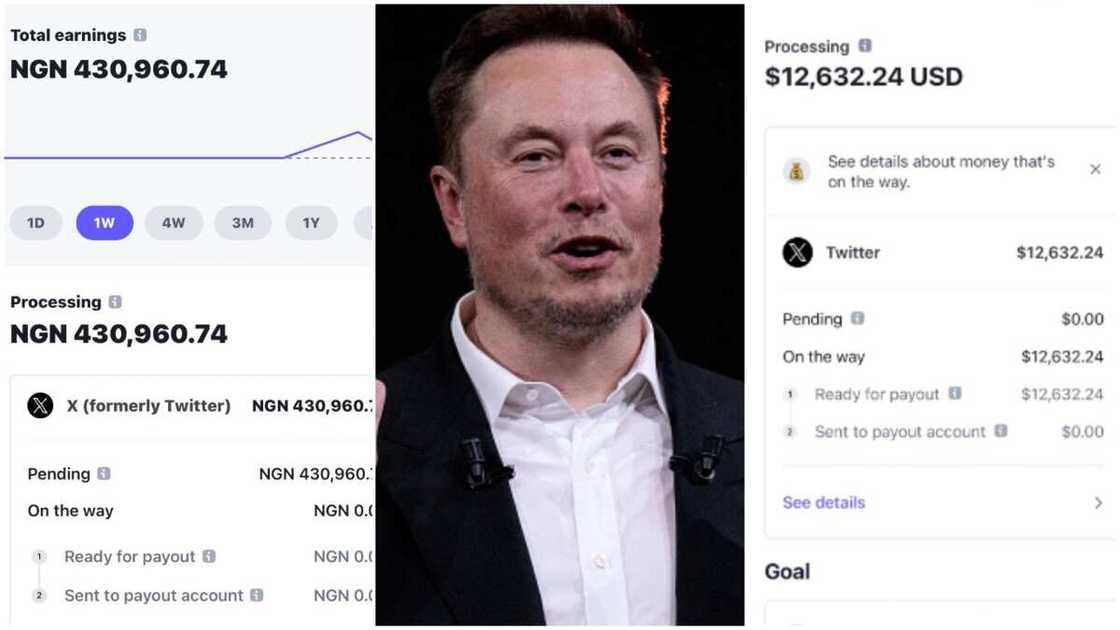Screen dimensions: 1120x630
Task: Select the 1W time range button
Action: coord(104,223)
